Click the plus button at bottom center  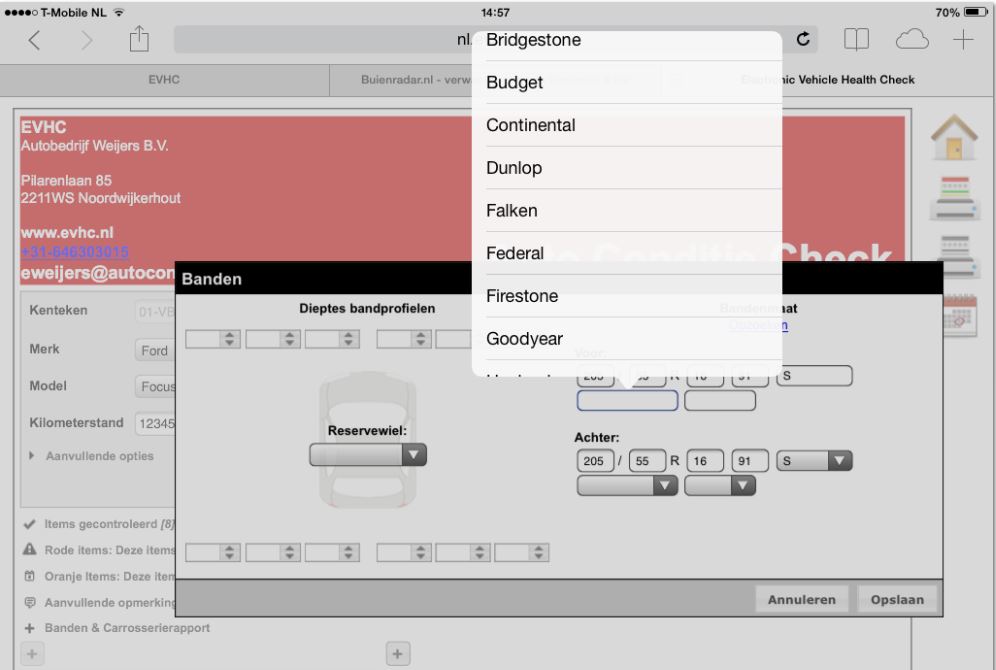tap(398, 653)
